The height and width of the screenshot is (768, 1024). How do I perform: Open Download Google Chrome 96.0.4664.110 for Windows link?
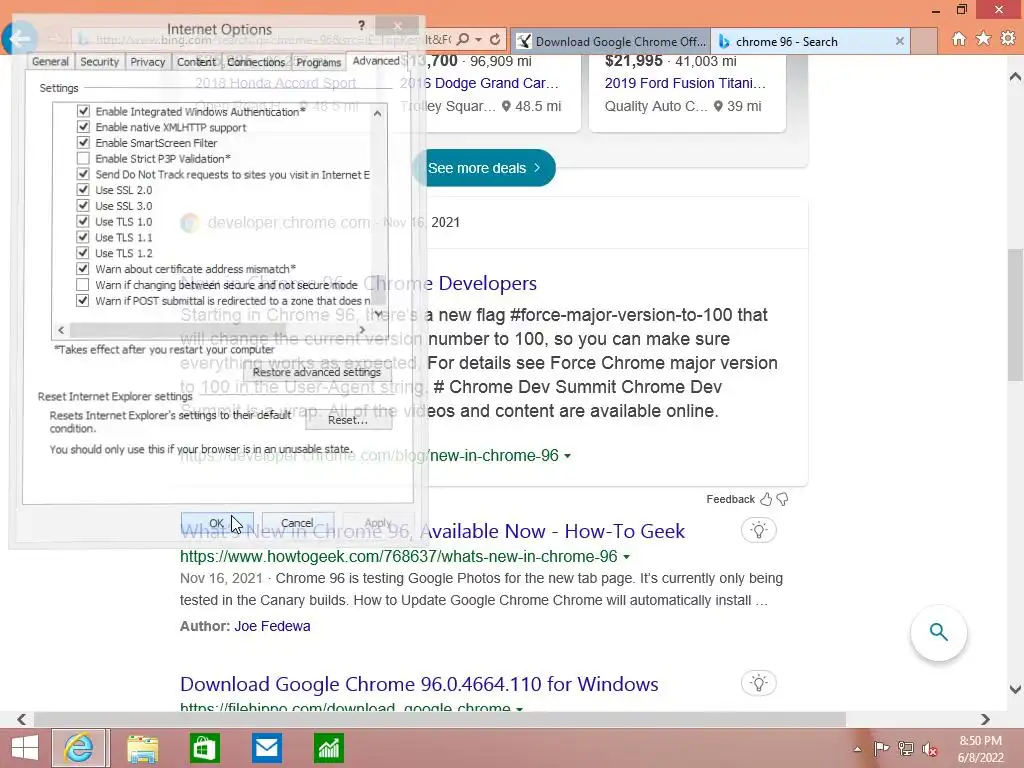pyautogui.click(x=419, y=684)
